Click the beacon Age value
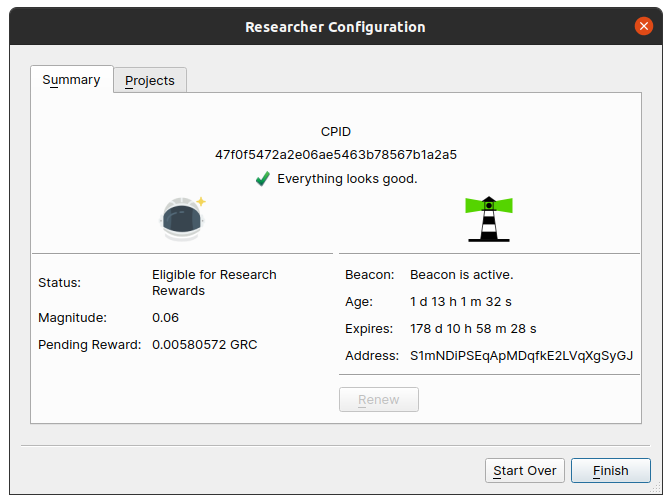Image resolution: width=672 pixels, height=504 pixels. click(461, 302)
